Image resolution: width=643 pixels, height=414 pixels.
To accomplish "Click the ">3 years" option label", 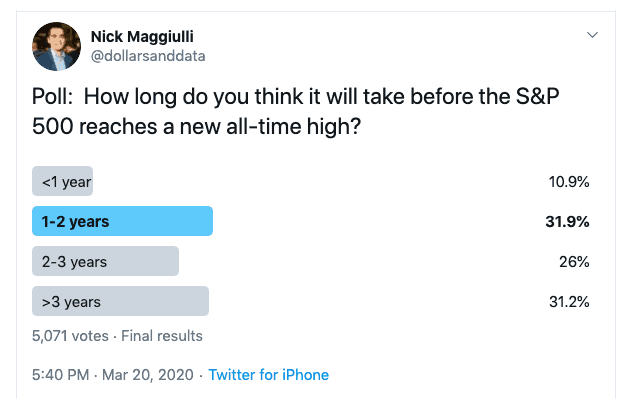I will [x=71, y=302].
